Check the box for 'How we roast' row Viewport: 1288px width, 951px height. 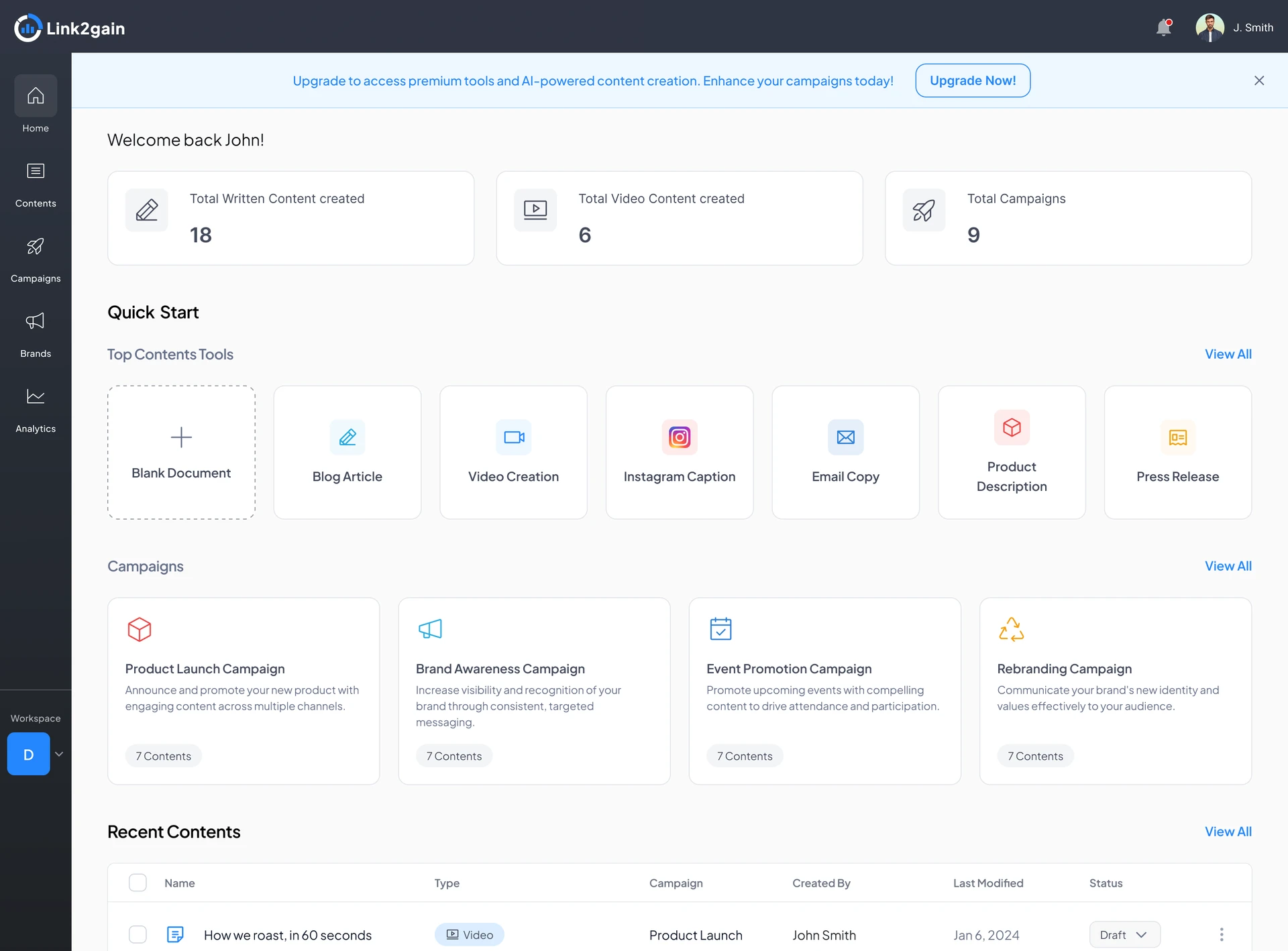pyautogui.click(x=138, y=934)
